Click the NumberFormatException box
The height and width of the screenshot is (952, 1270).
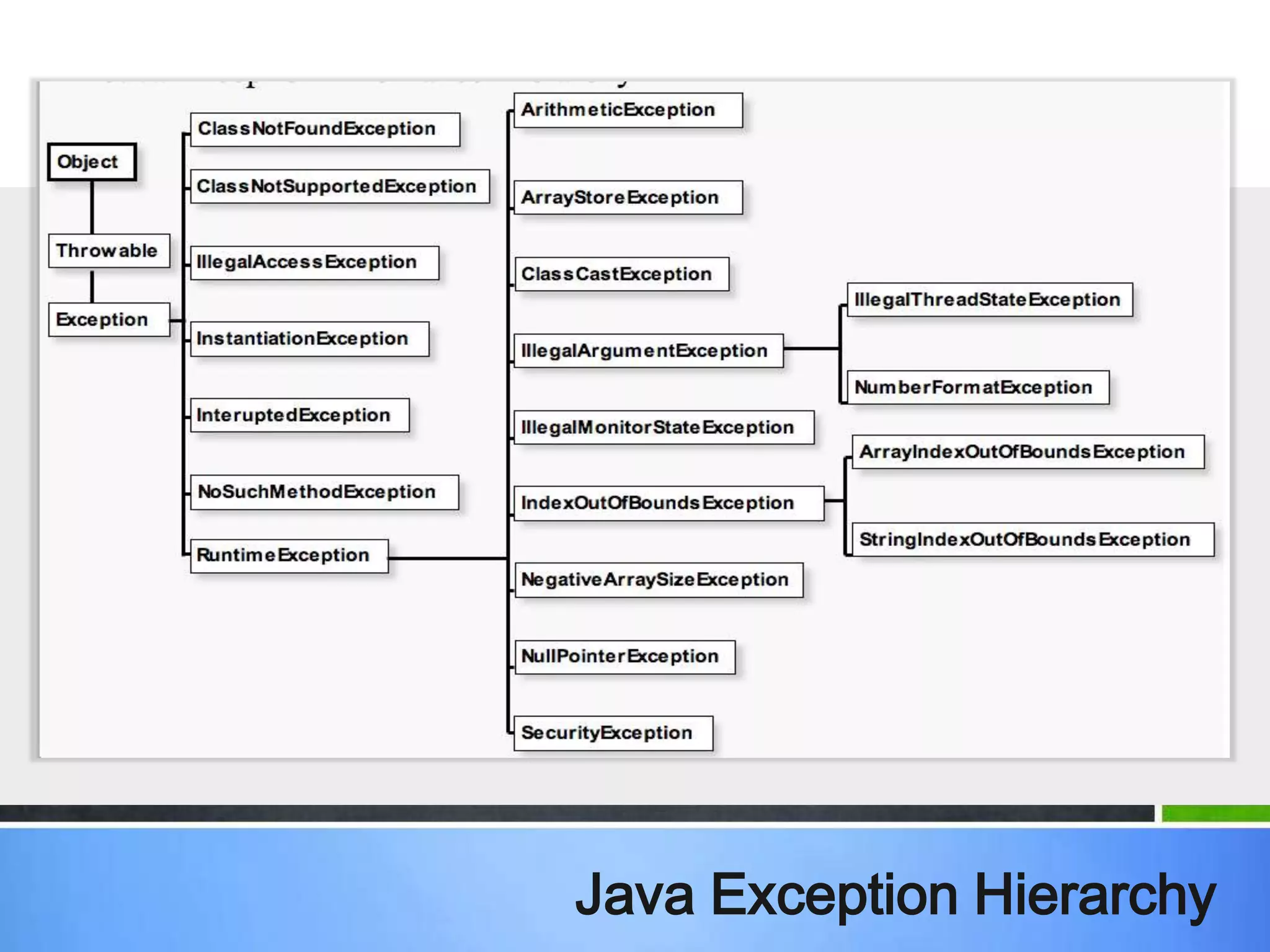(x=978, y=388)
